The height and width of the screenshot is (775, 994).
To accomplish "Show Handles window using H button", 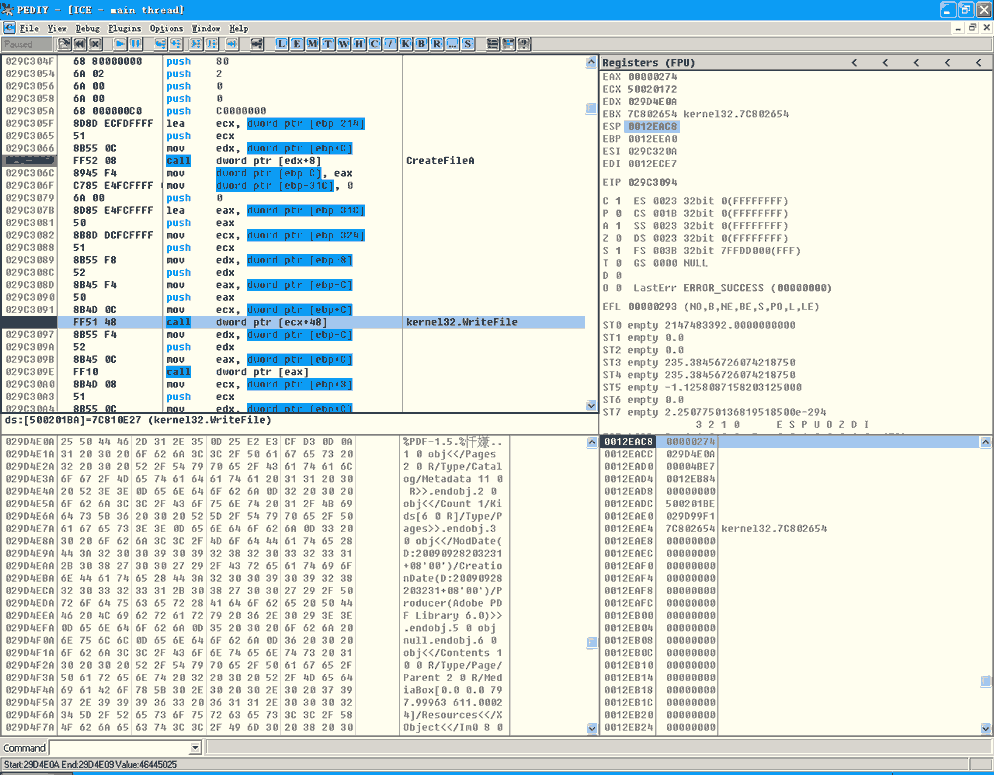I will tap(359, 44).
